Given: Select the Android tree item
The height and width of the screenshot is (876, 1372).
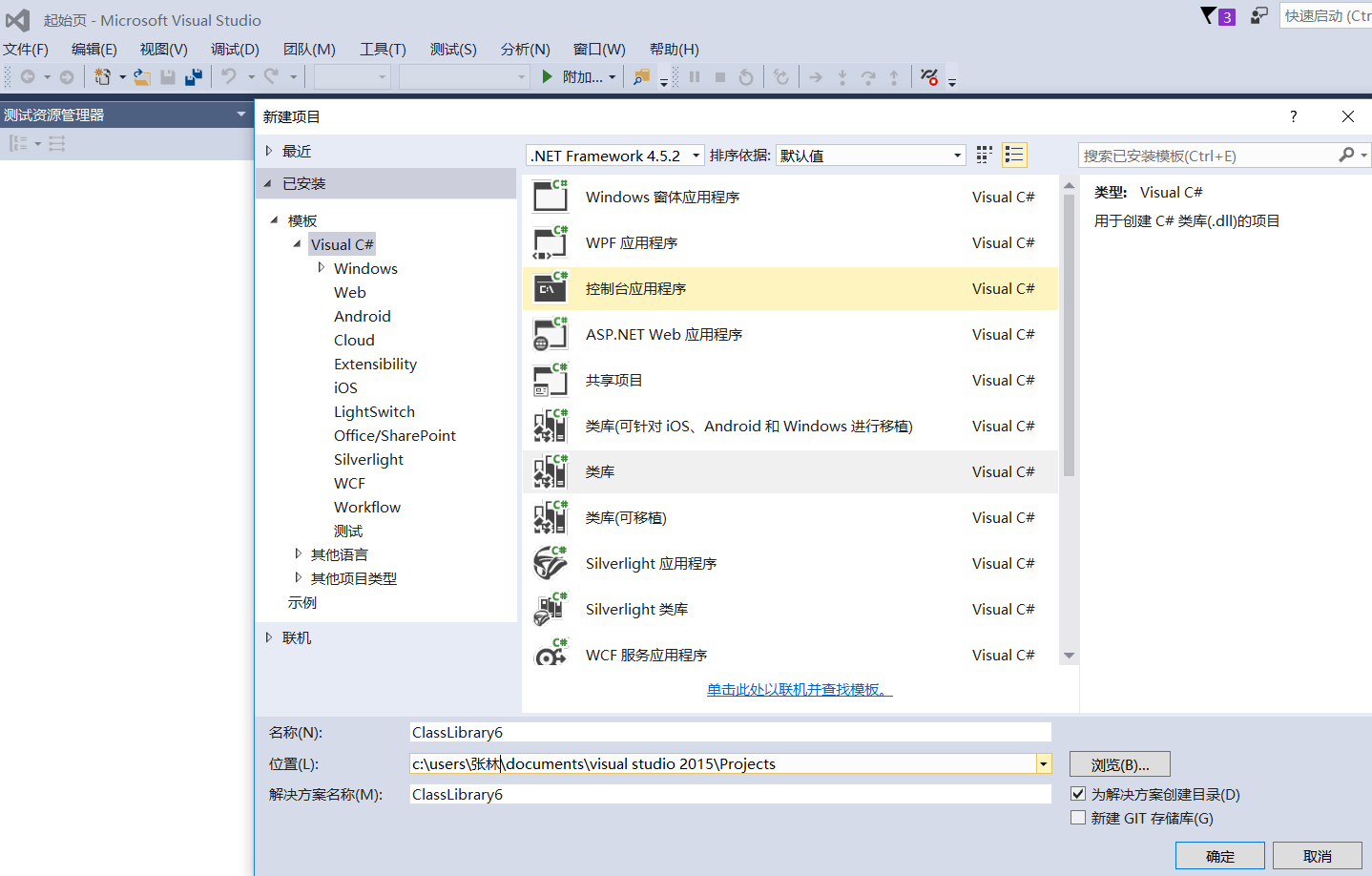Looking at the screenshot, I should tap(363, 316).
